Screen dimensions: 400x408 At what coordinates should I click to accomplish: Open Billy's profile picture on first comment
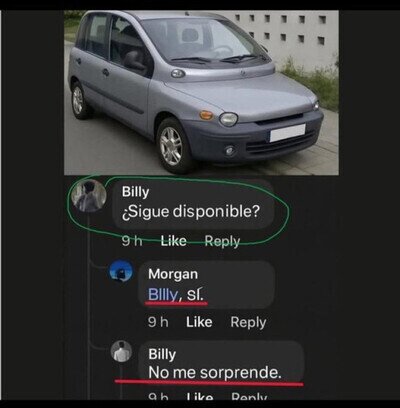point(89,196)
